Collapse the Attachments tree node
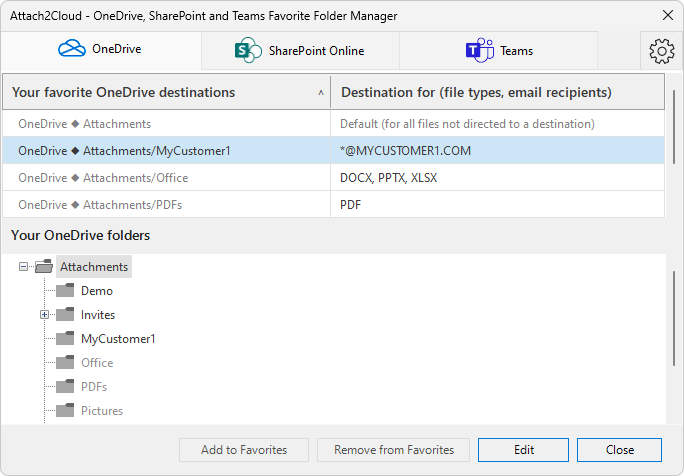Image resolution: width=684 pixels, height=476 pixels. (24, 267)
